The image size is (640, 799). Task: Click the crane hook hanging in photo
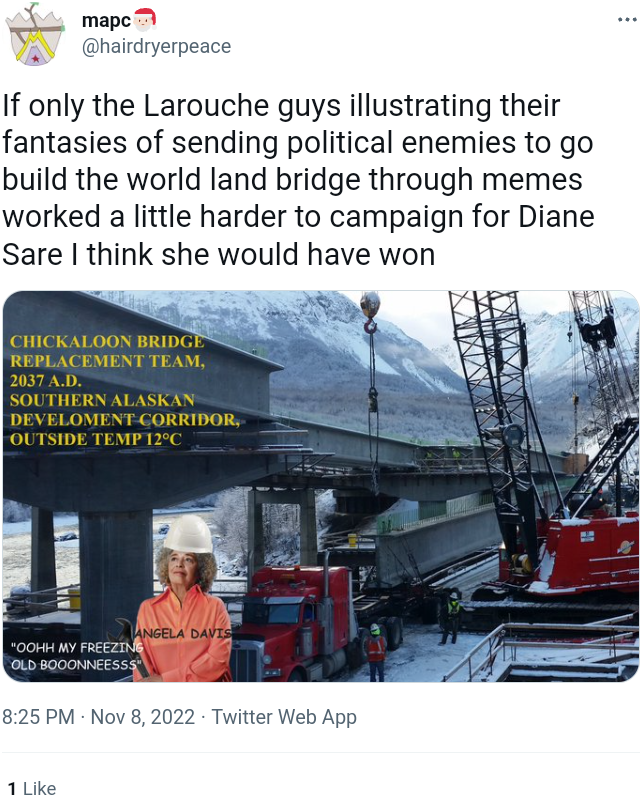point(370,313)
